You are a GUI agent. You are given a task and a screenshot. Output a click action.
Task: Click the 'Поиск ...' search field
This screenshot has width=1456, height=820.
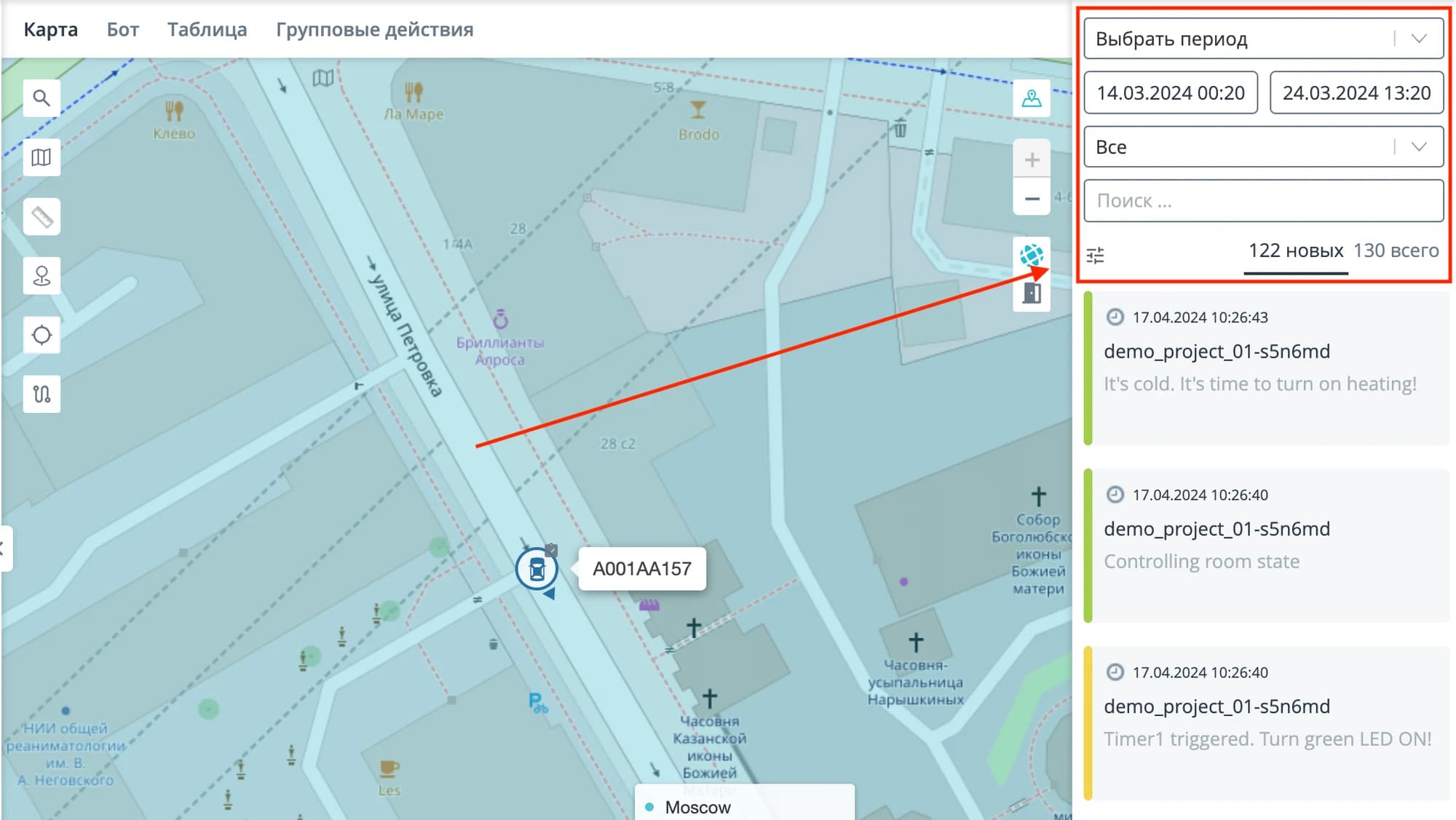[x=1263, y=201]
